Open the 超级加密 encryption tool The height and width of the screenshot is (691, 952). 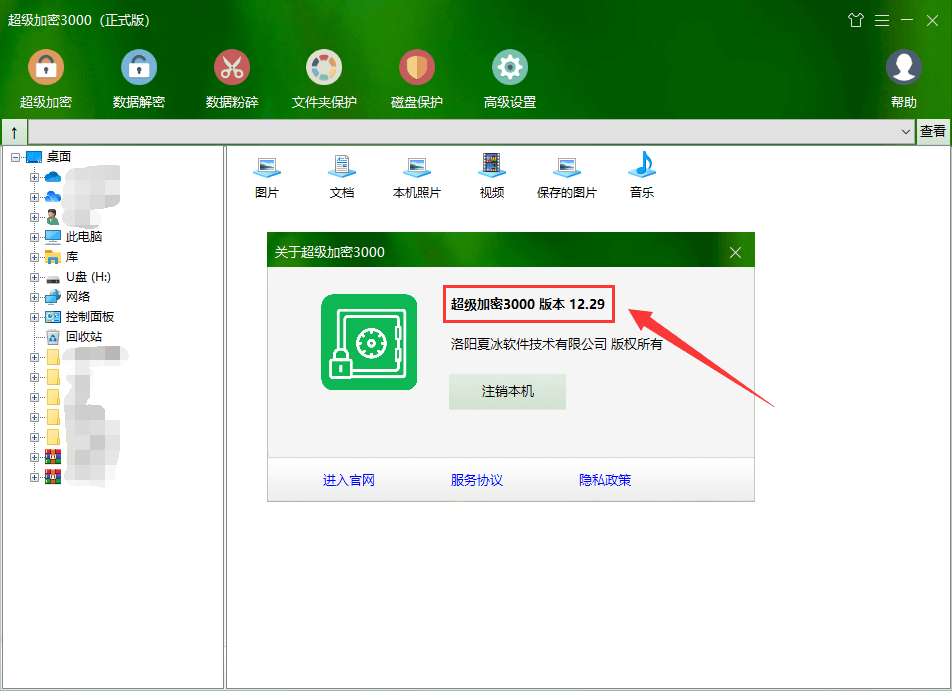pyautogui.click(x=46, y=79)
